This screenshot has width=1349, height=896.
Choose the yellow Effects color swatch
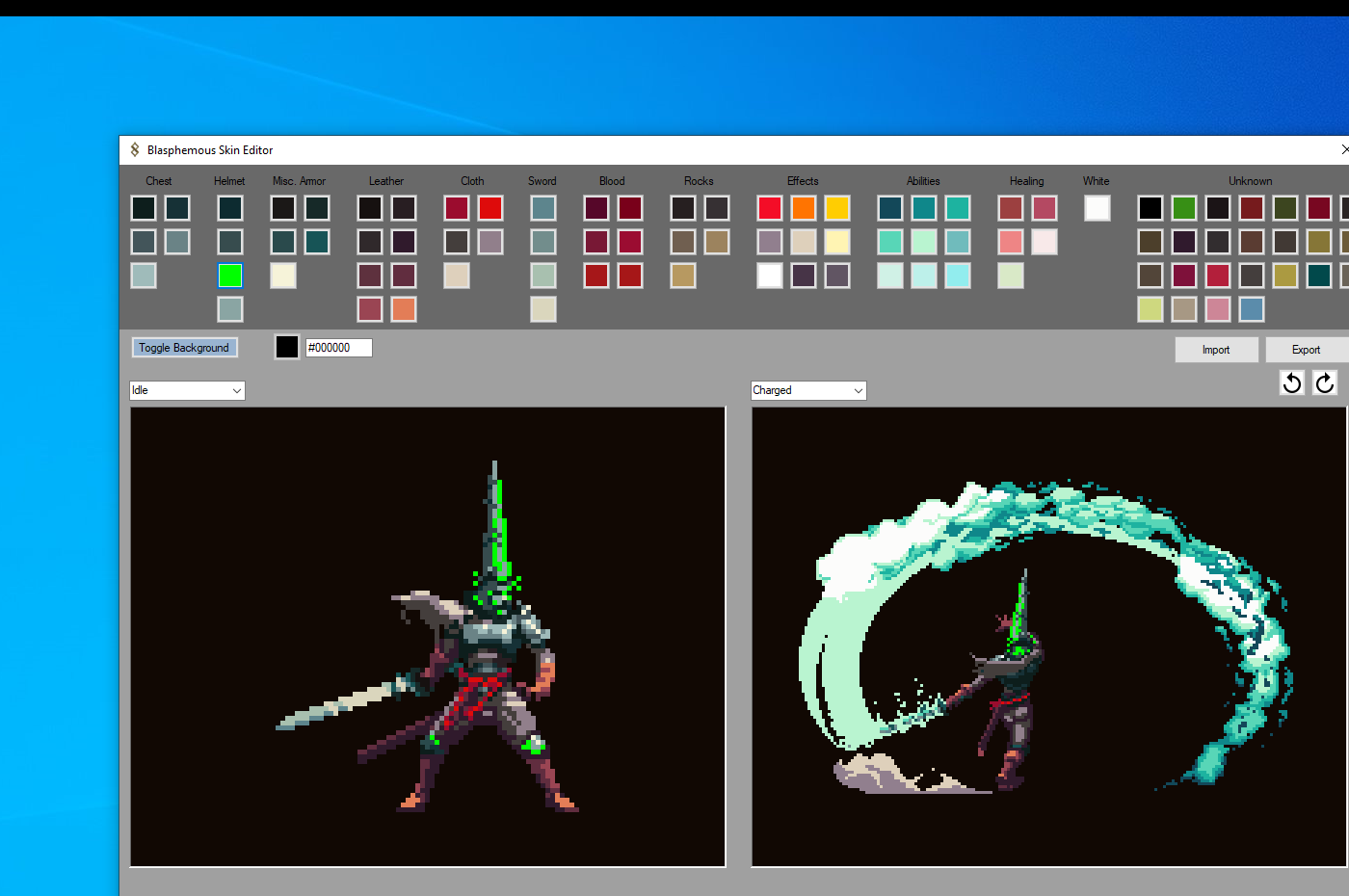(x=836, y=208)
